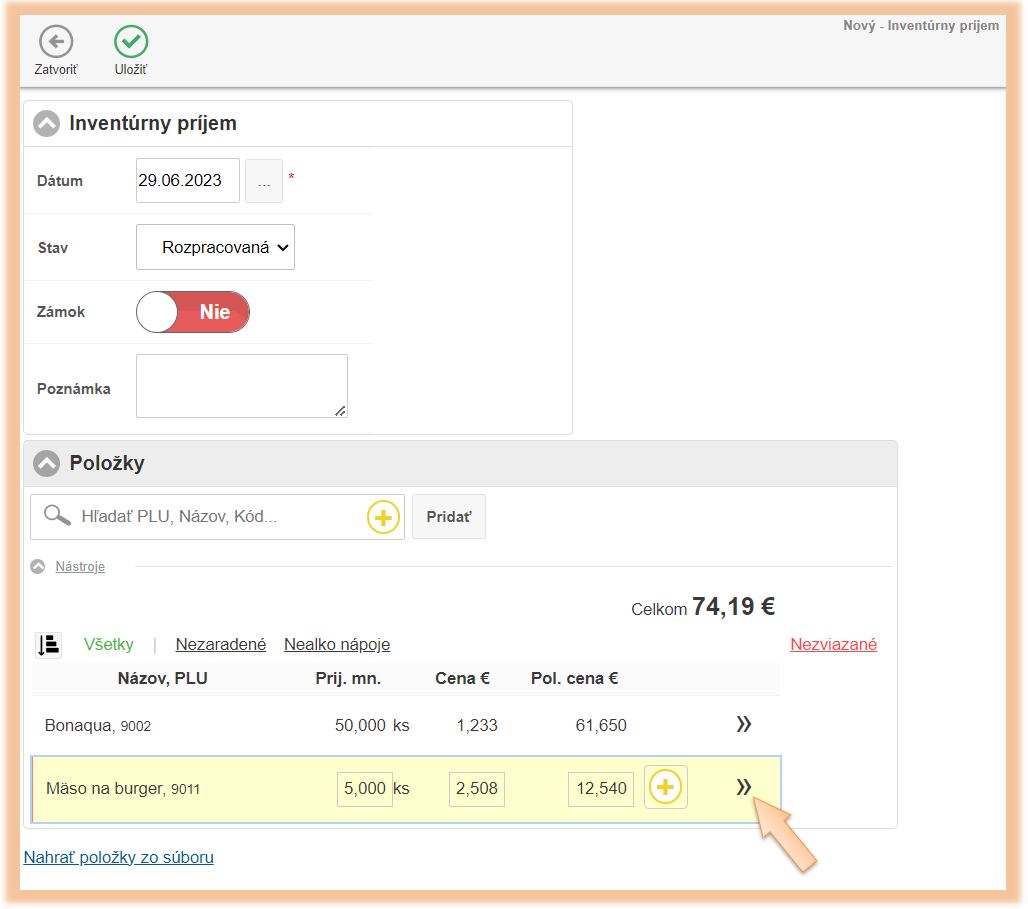The height and width of the screenshot is (909, 1028).
Task: Select the Nealko nápoje filter tab
Action: click(x=337, y=645)
